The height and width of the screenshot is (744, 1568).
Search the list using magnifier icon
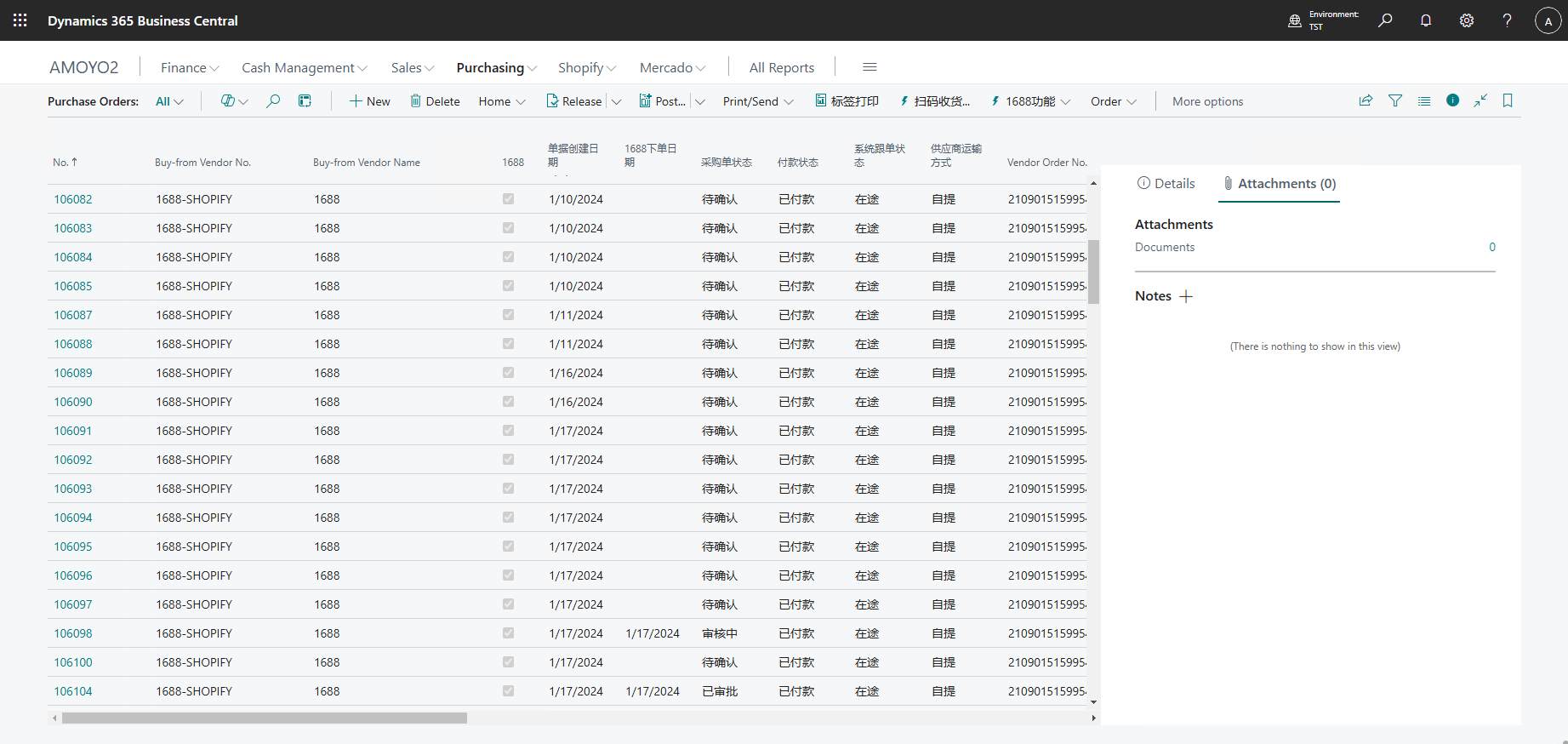[273, 101]
